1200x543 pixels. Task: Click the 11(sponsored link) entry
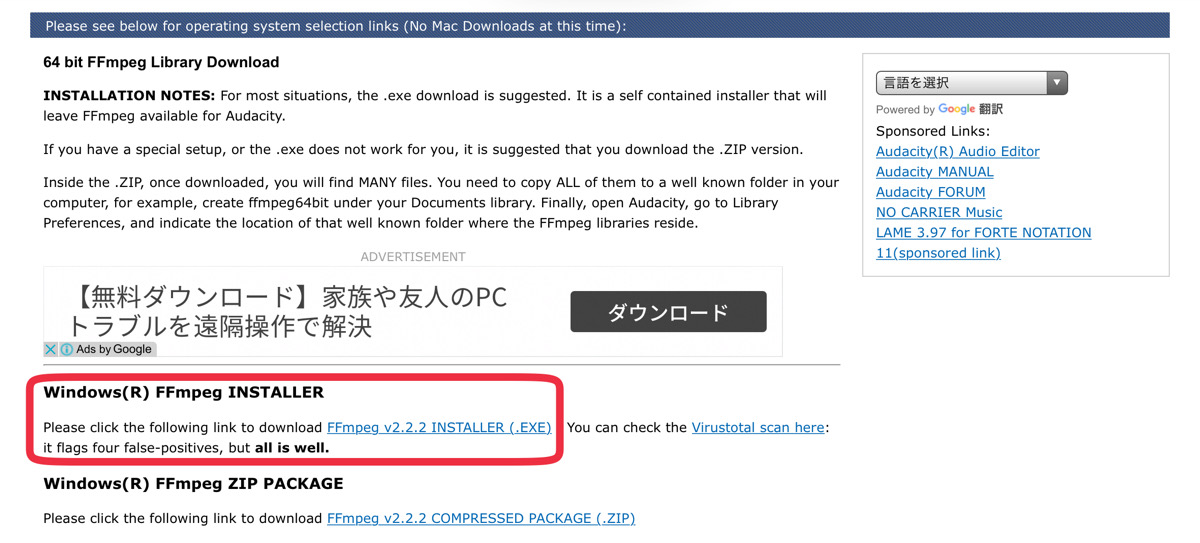tap(938, 253)
